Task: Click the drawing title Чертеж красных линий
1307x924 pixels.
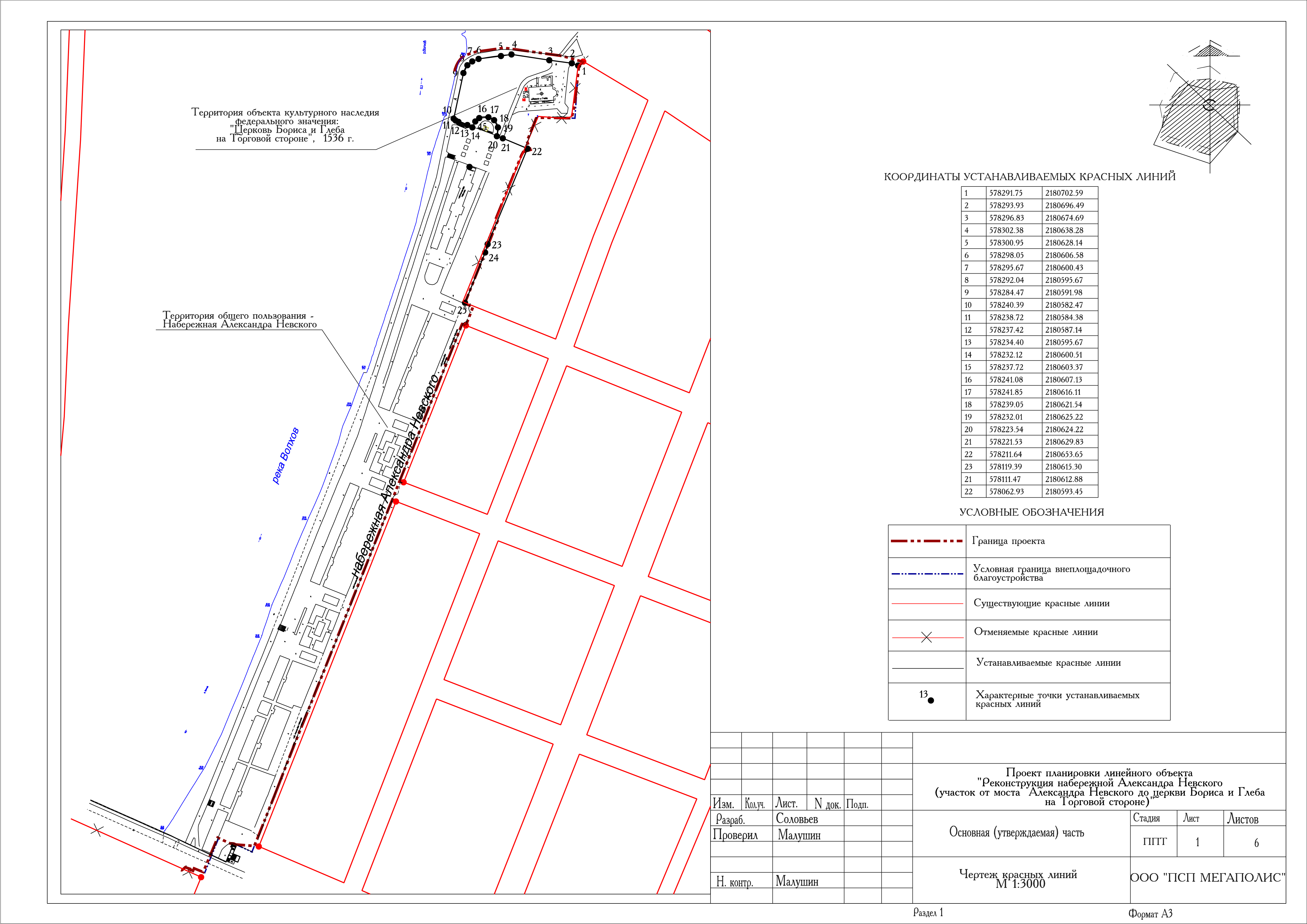Action: tap(1018, 874)
